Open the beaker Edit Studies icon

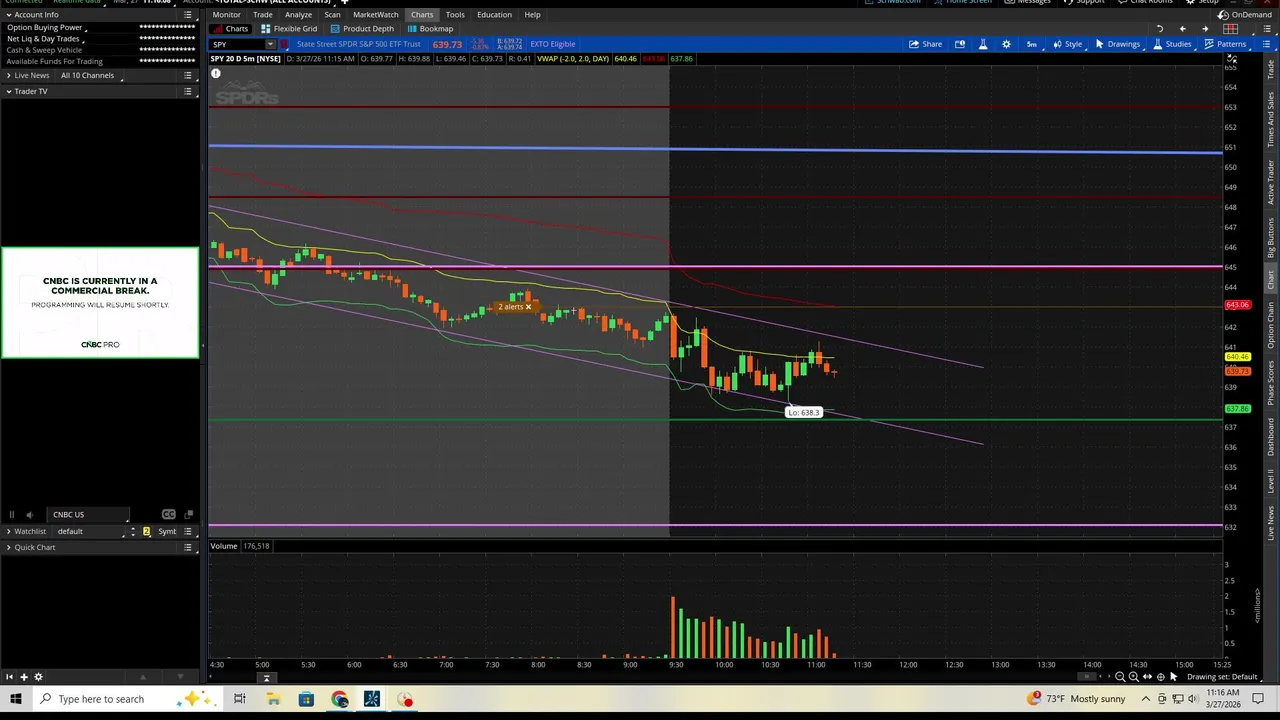pos(983,44)
